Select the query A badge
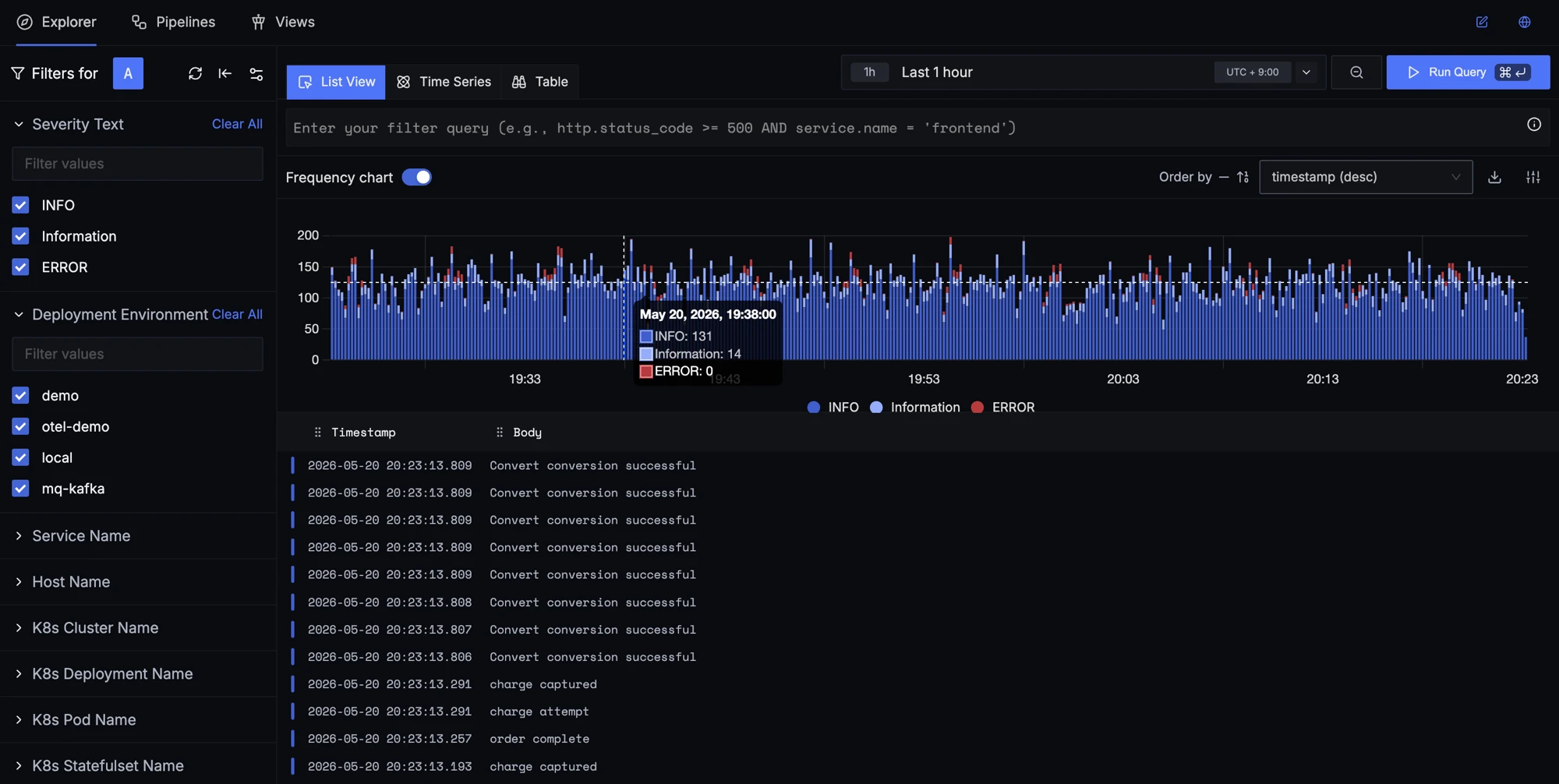This screenshot has height=784, width=1559. tap(128, 73)
